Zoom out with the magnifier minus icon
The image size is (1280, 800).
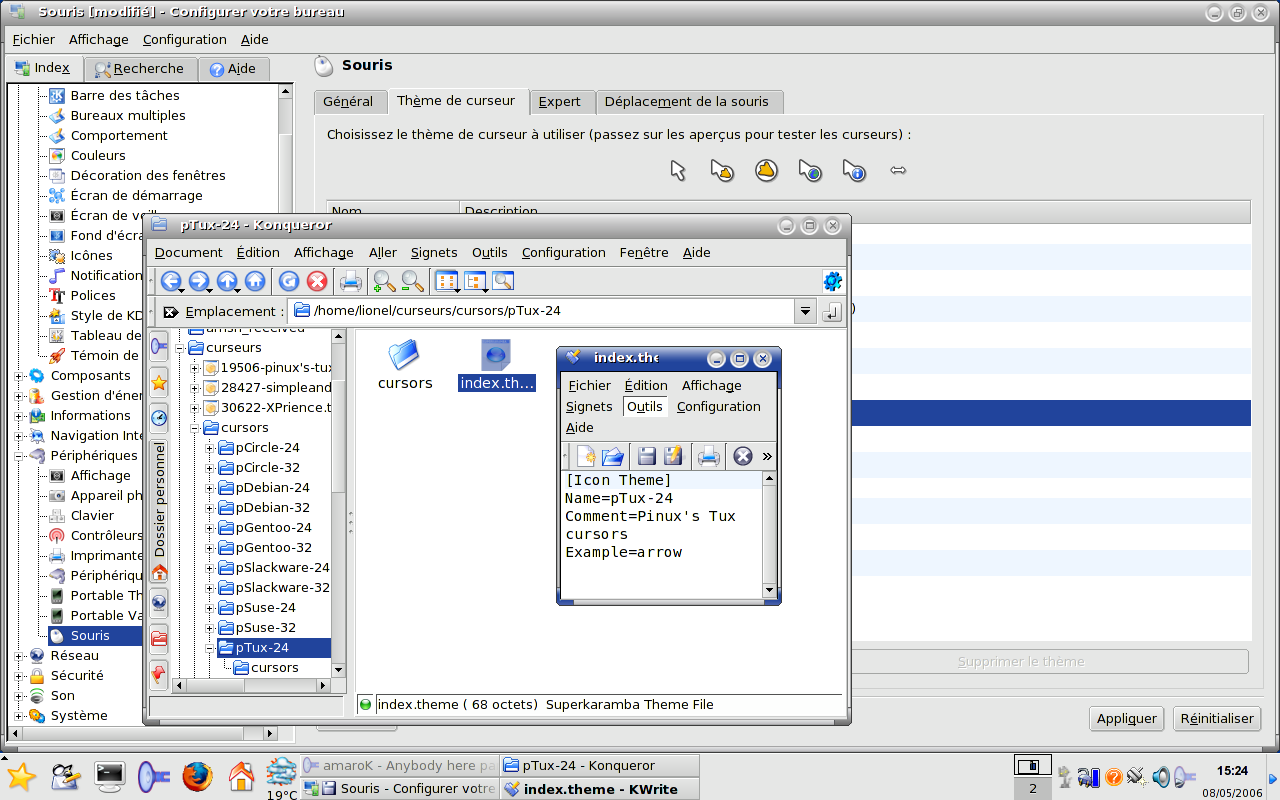[x=412, y=282]
